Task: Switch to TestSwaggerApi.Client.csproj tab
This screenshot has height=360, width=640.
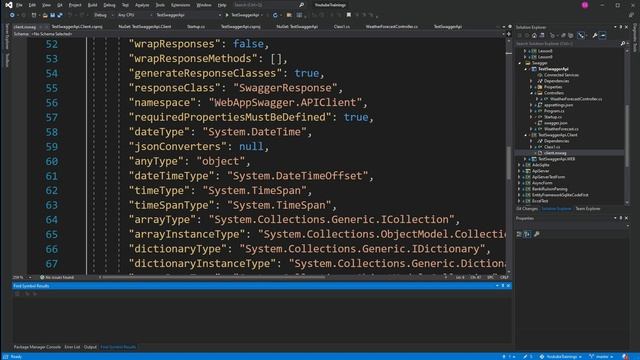Action: tap(77, 27)
